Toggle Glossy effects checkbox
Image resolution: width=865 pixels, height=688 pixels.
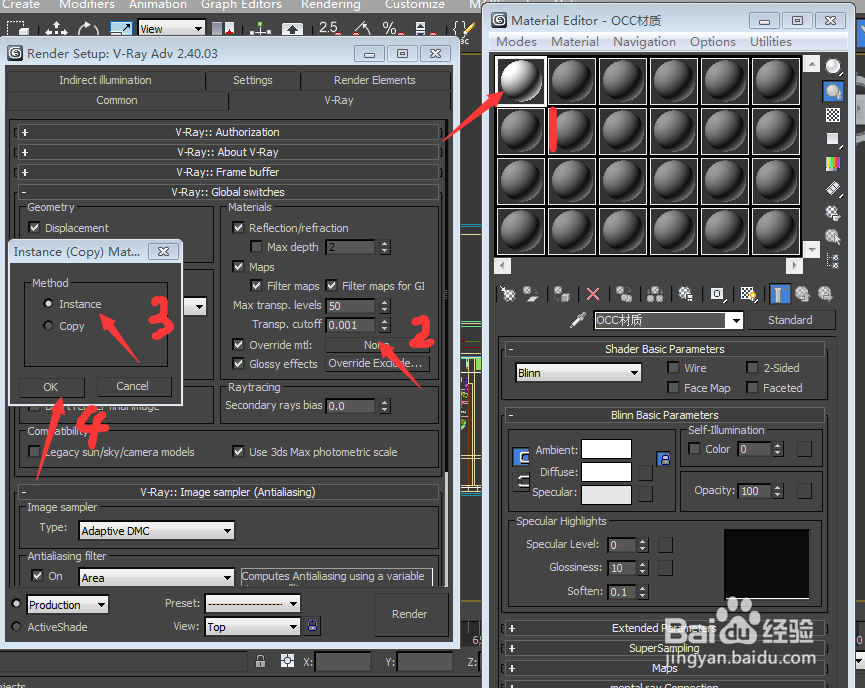click(238, 364)
